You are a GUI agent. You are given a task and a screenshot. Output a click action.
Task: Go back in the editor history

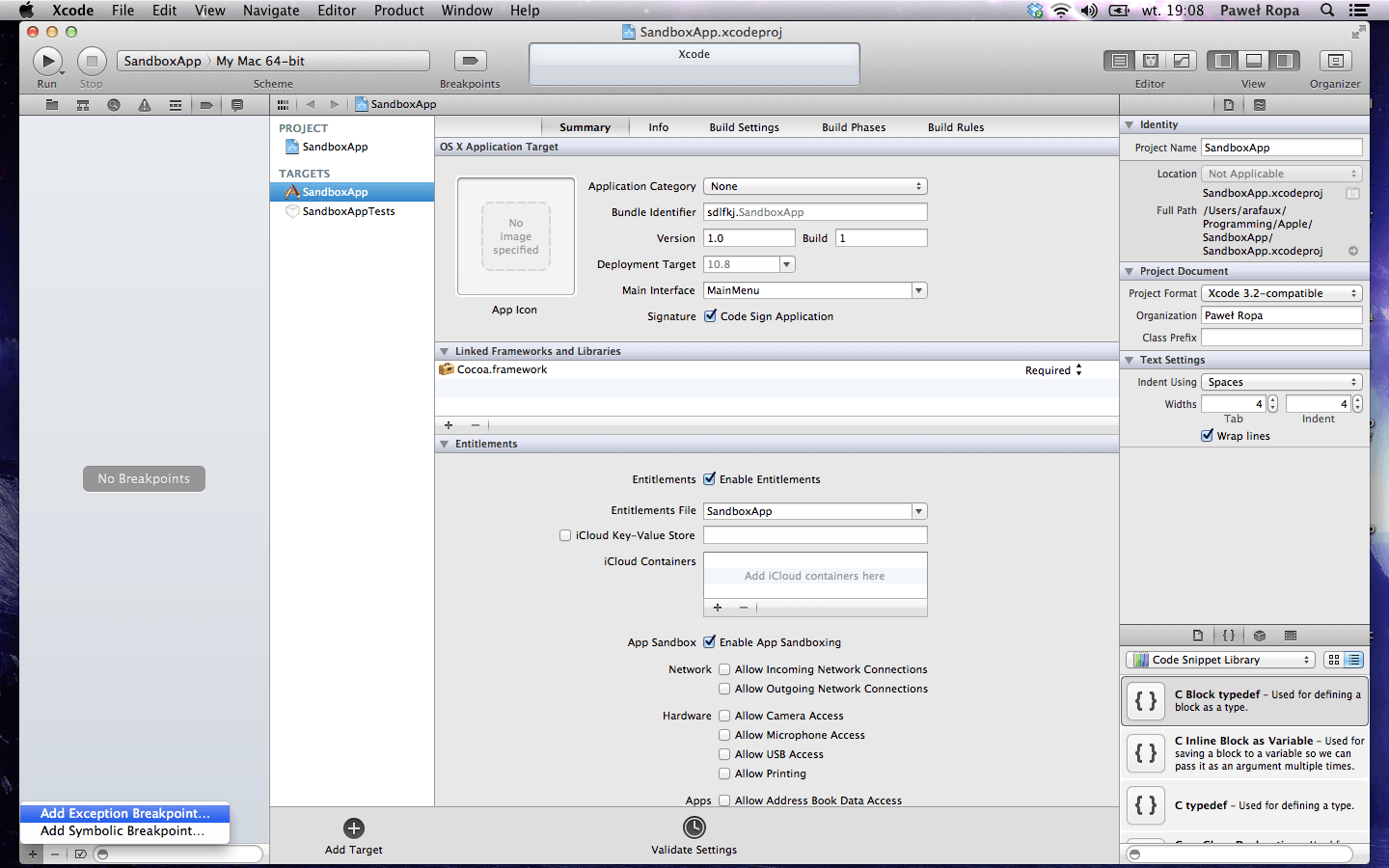[x=311, y=104]
